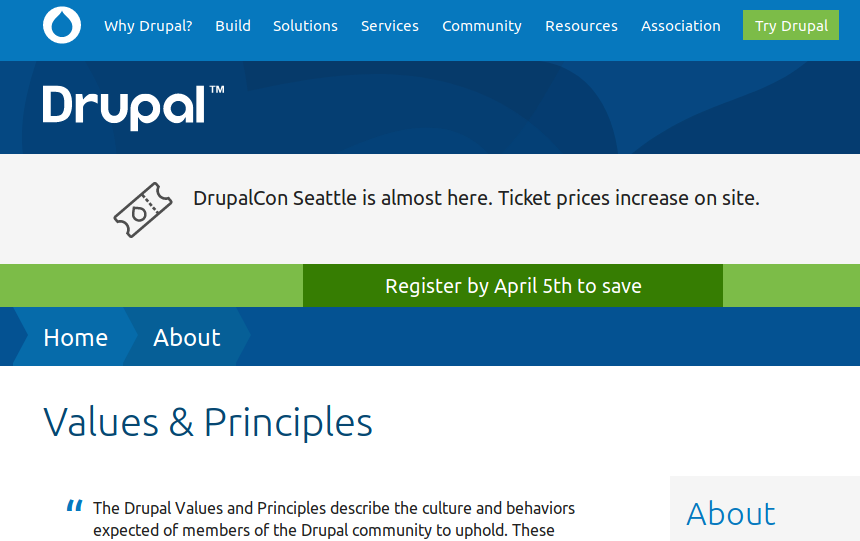Click the Values & Principles page heading

click(x=208, y=422)
